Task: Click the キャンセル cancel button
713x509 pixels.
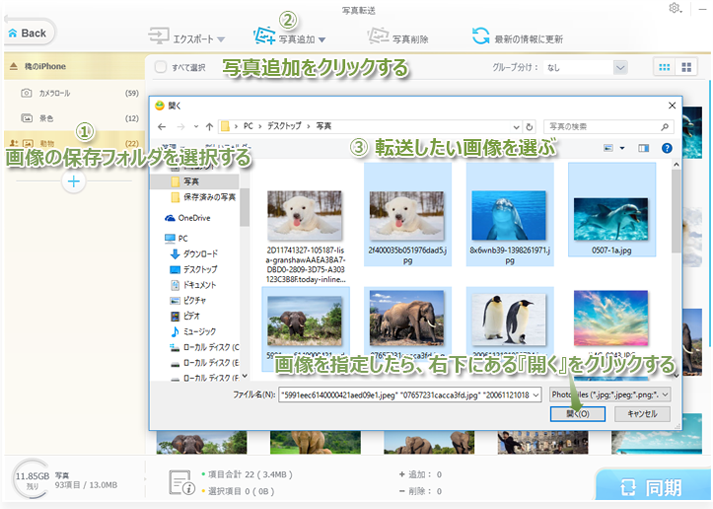Action: [642, 414]
